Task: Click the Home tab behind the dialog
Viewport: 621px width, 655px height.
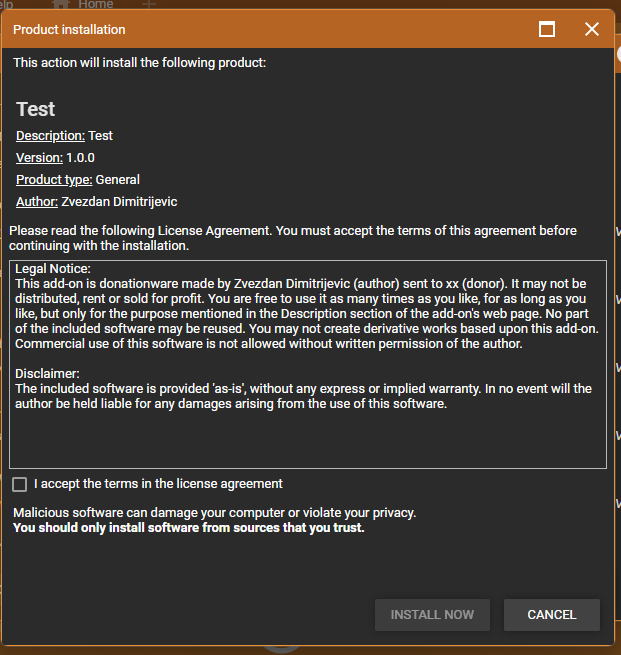Action: (x=97, y=5)
